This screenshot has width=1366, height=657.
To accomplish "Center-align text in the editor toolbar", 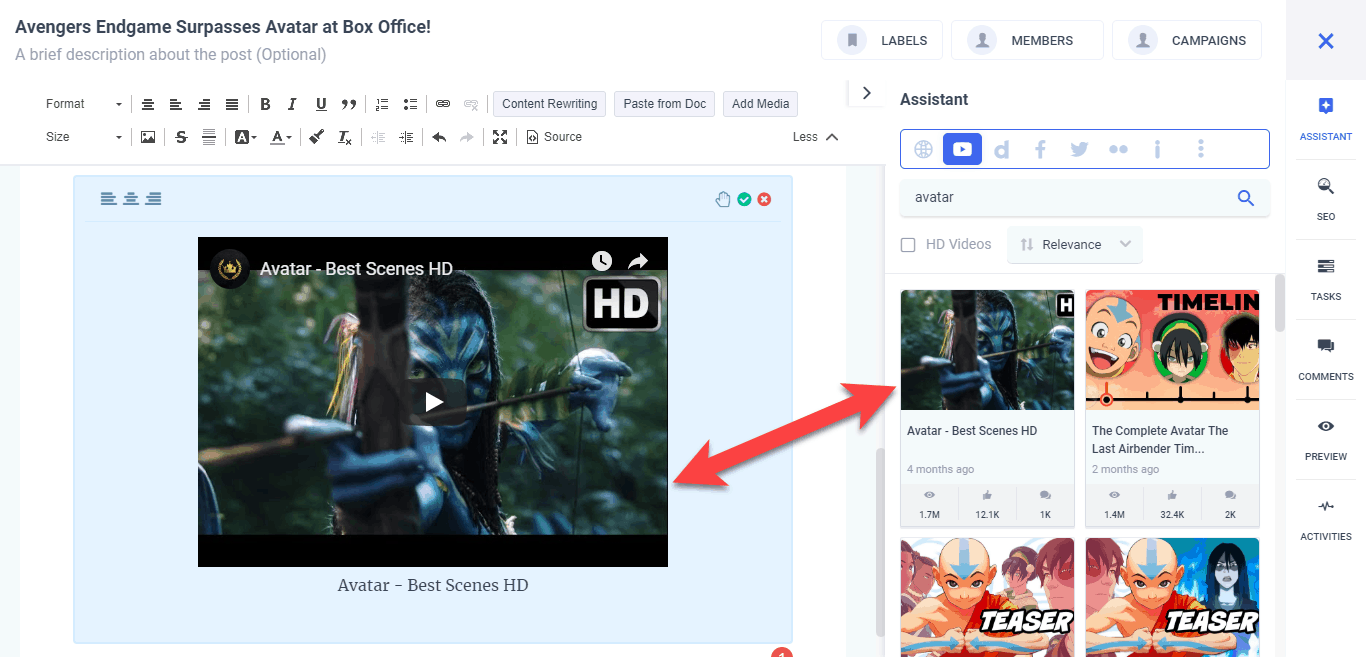I will (148, 104).
